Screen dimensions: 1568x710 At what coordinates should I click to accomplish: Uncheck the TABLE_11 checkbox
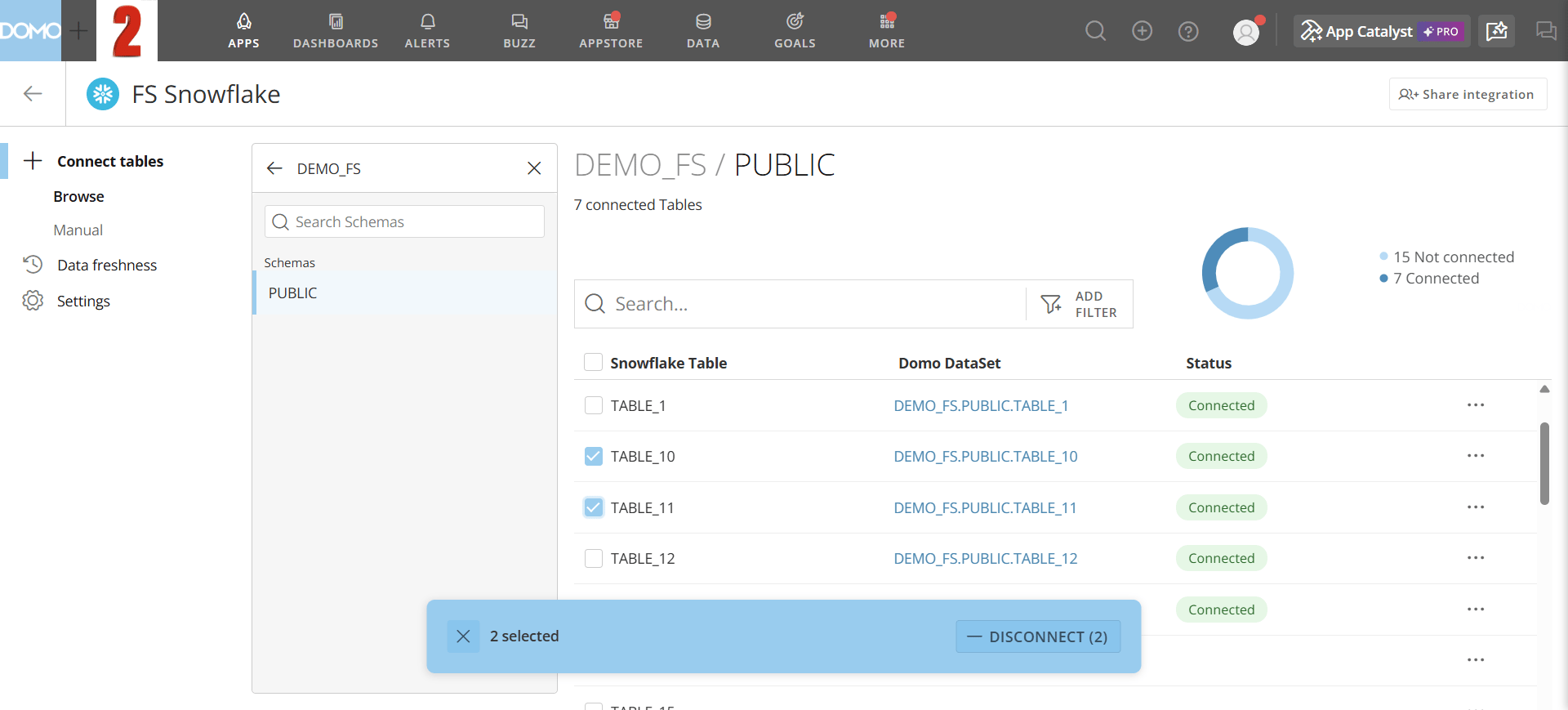pos(594,507)
